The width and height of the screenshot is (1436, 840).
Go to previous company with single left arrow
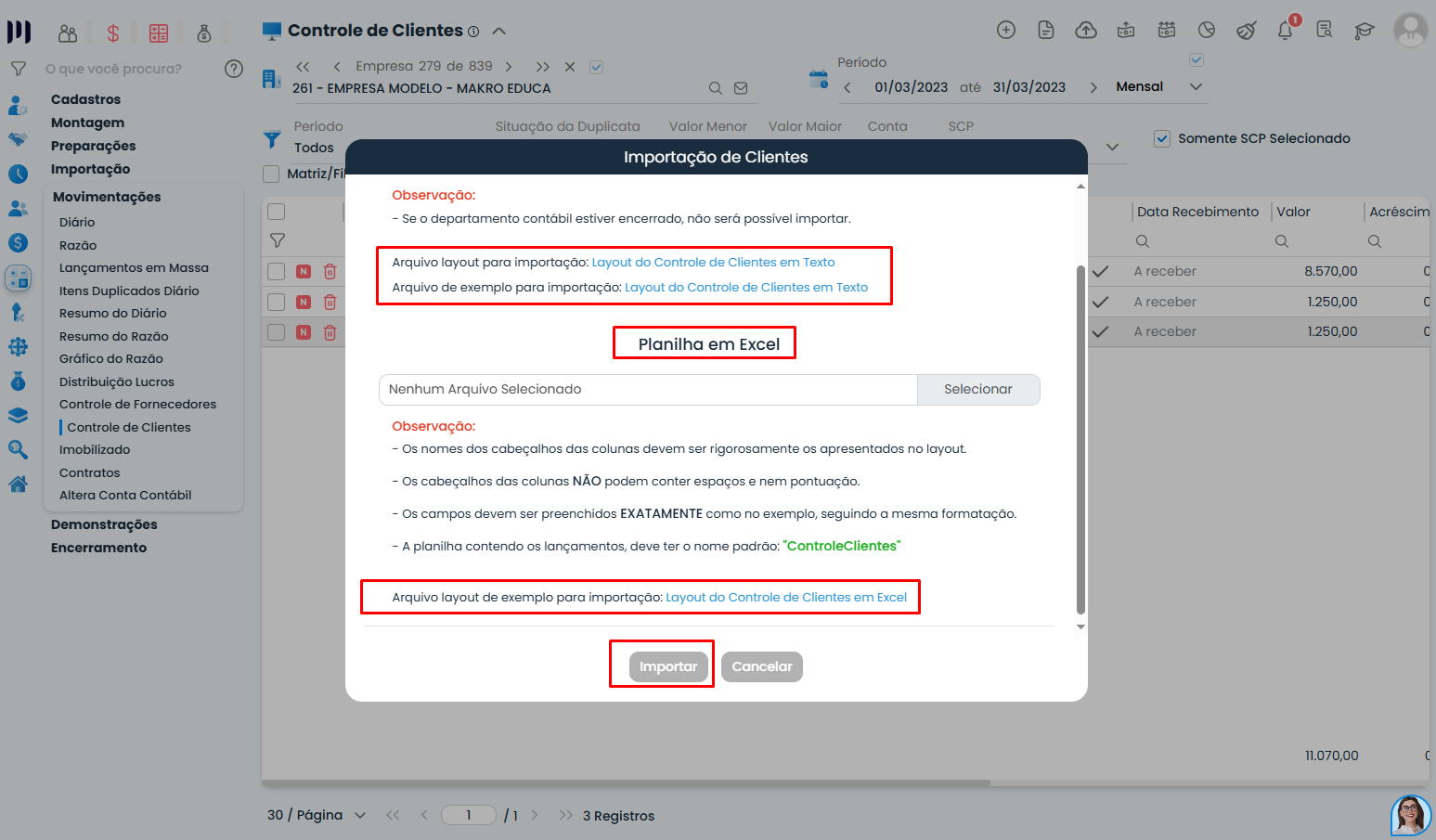click(337, 67)
